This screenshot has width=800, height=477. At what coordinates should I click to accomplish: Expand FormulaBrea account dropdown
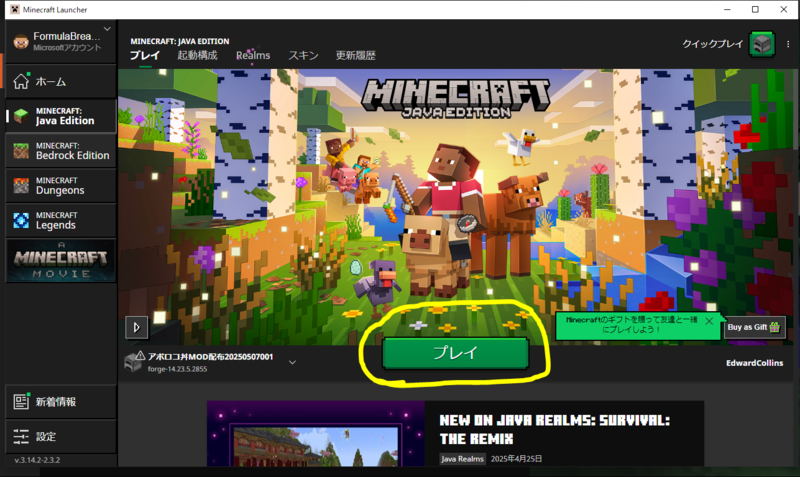[107, 29]
